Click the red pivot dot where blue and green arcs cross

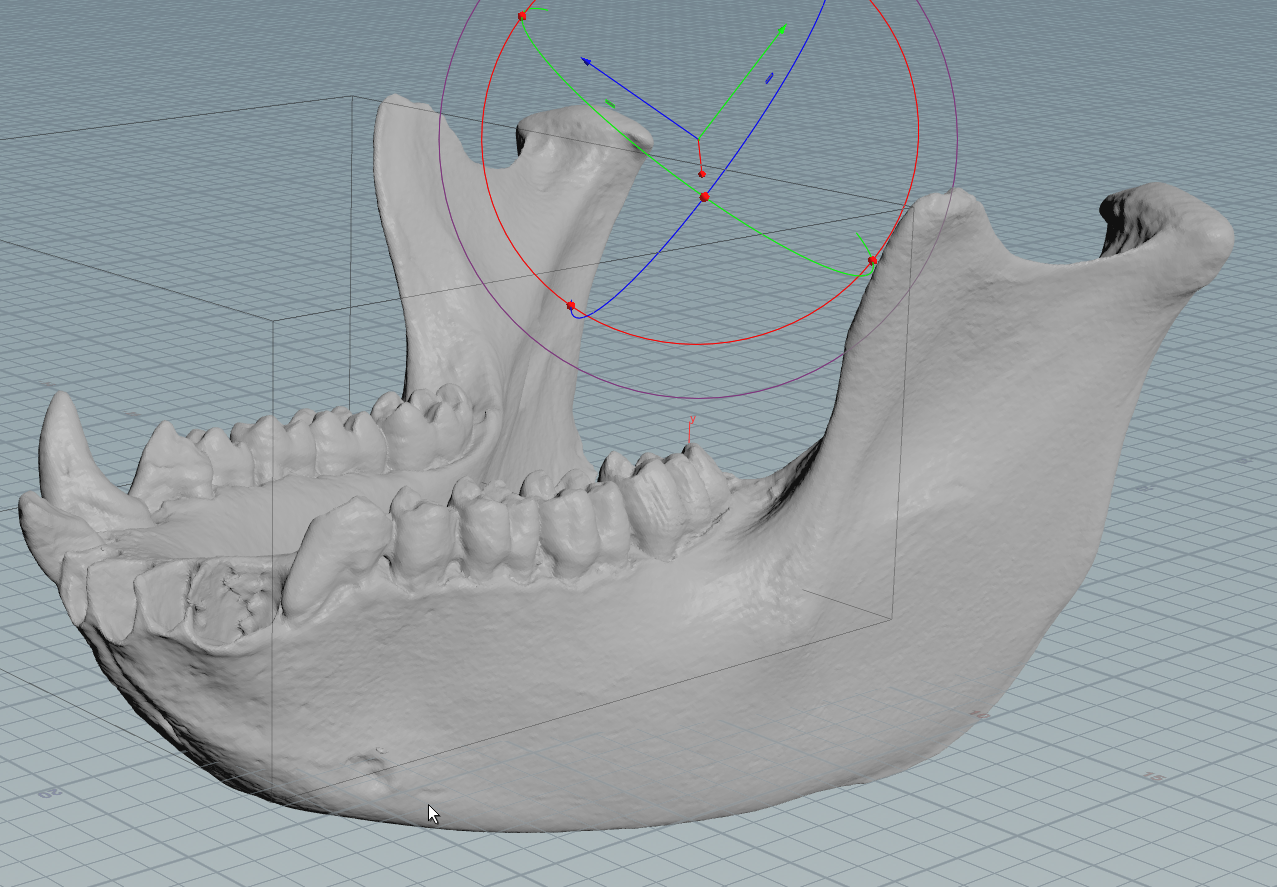(704, 197)
